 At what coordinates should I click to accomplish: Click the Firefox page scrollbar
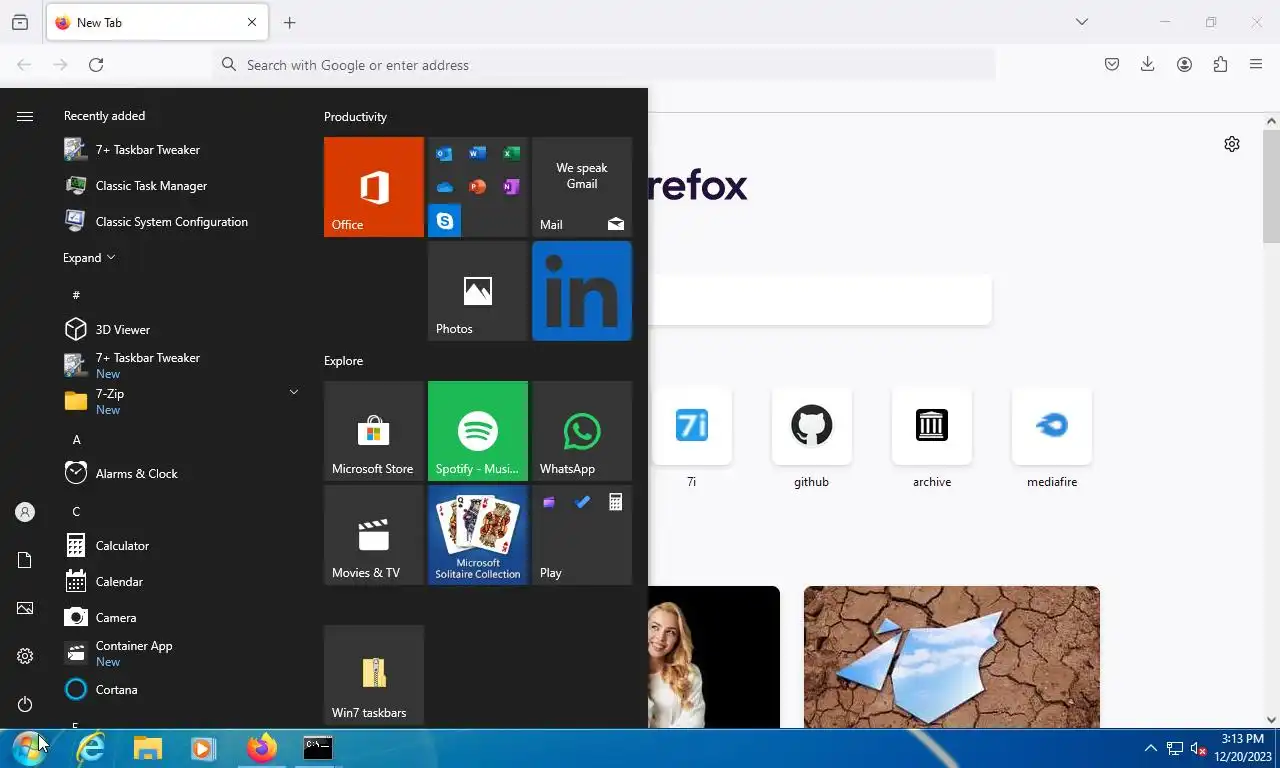[1271, 186]
